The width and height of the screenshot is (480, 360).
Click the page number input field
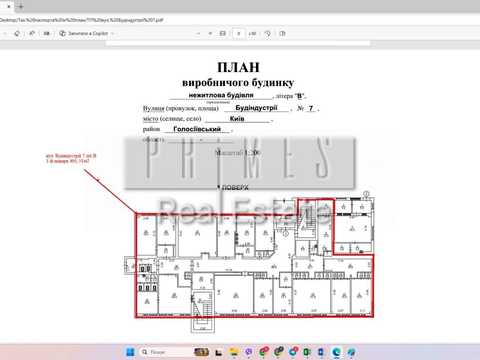pyautogui.click(x=238, y=33)
